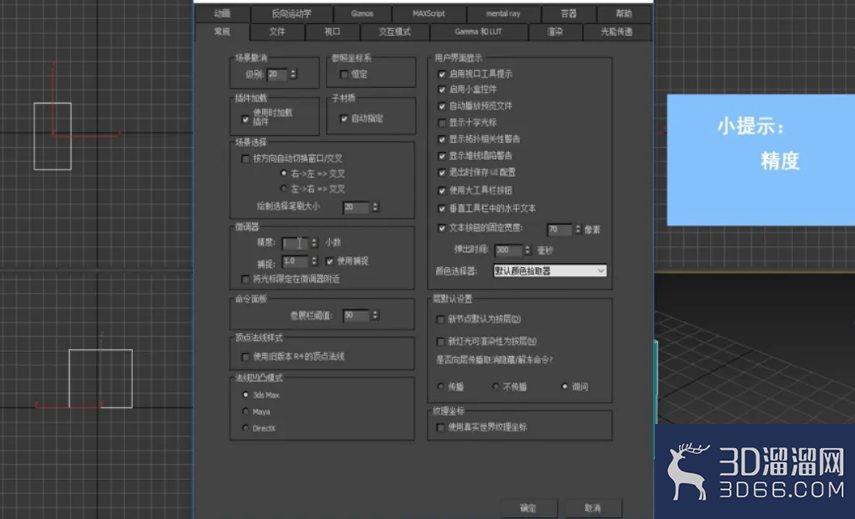Toggle 显示堆栈塌陷警告 checkbox
This screenshot has height=519, width=855.
442,156
